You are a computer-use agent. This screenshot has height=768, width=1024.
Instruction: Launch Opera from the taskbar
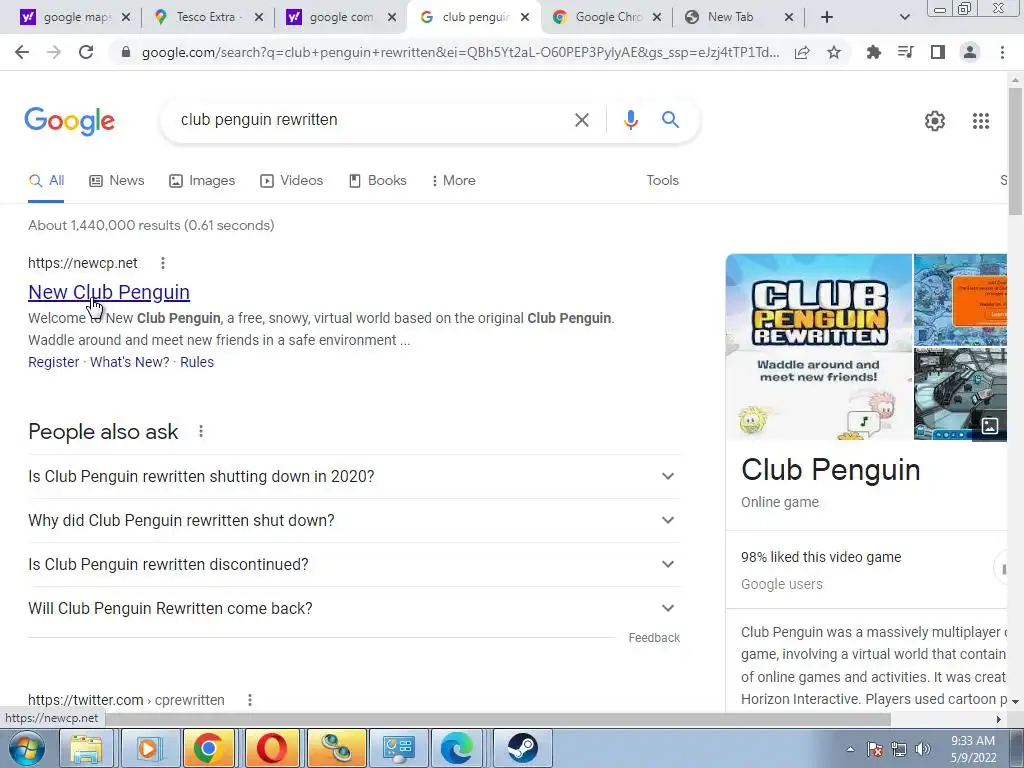click(x=271, y=748)
